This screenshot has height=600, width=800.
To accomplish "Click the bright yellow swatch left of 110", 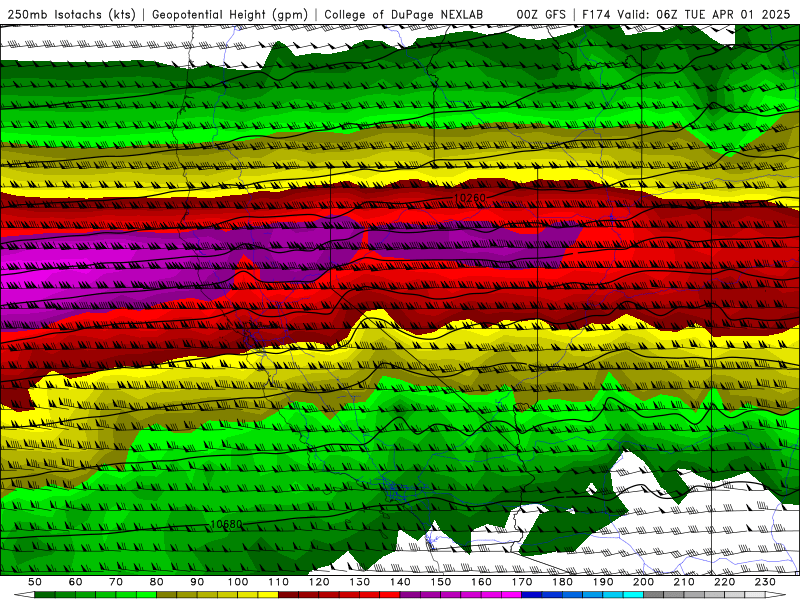I will (268, 595).
